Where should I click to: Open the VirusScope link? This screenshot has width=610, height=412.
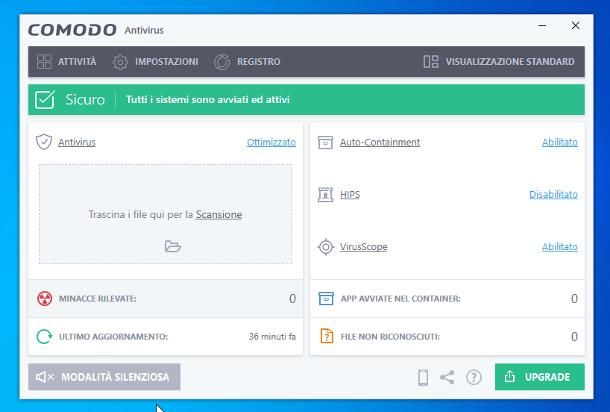click(363, 247)
